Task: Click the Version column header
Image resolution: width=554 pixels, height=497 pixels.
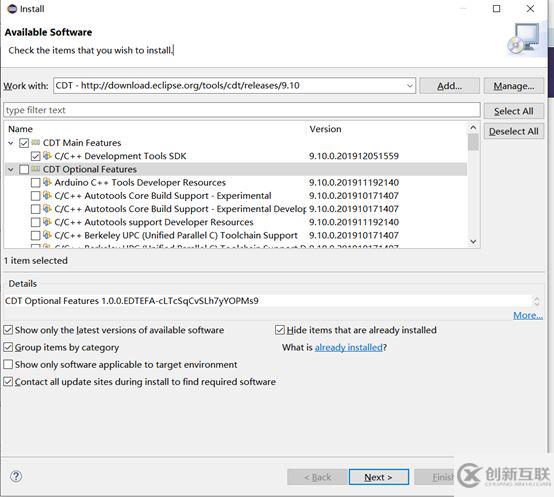Action: tap(325, 129)
